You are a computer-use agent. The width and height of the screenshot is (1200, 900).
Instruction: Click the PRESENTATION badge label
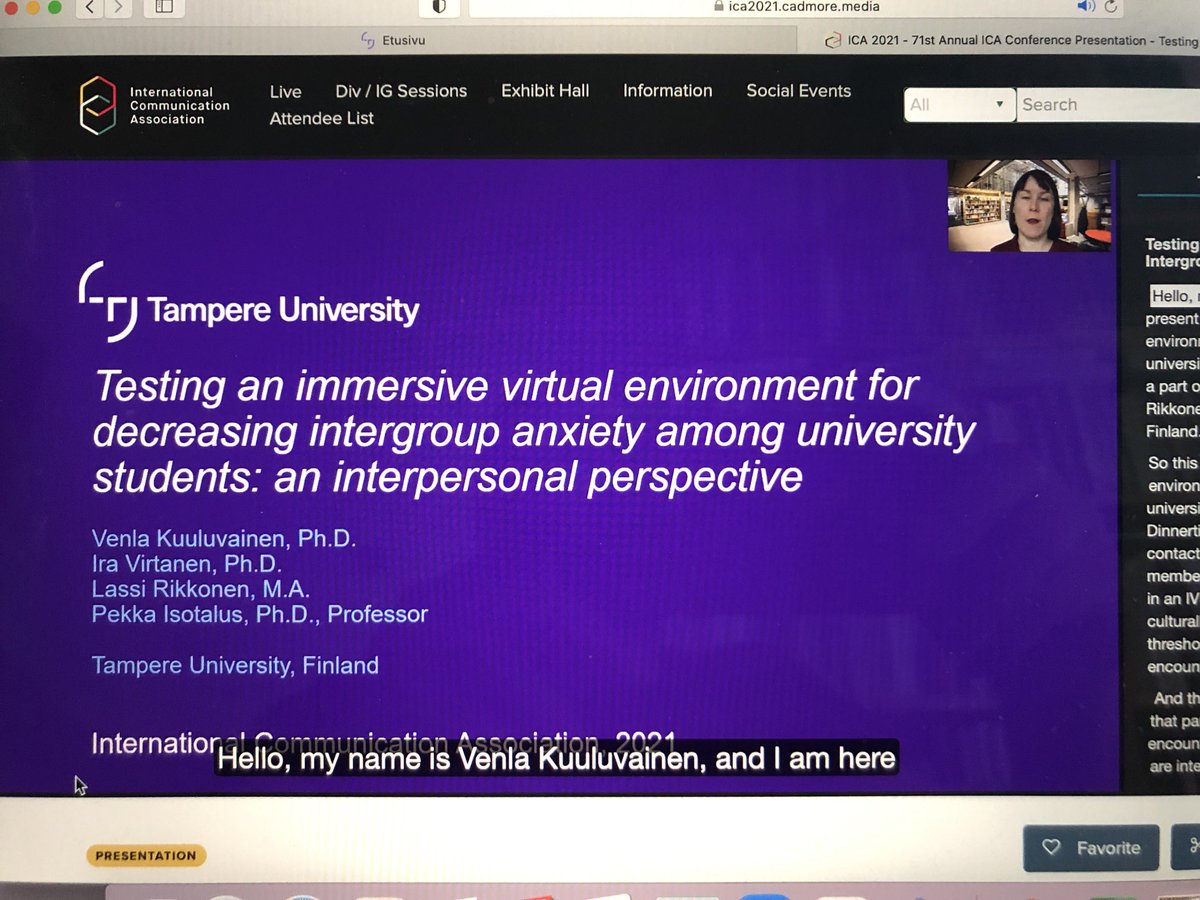(146, 856)
